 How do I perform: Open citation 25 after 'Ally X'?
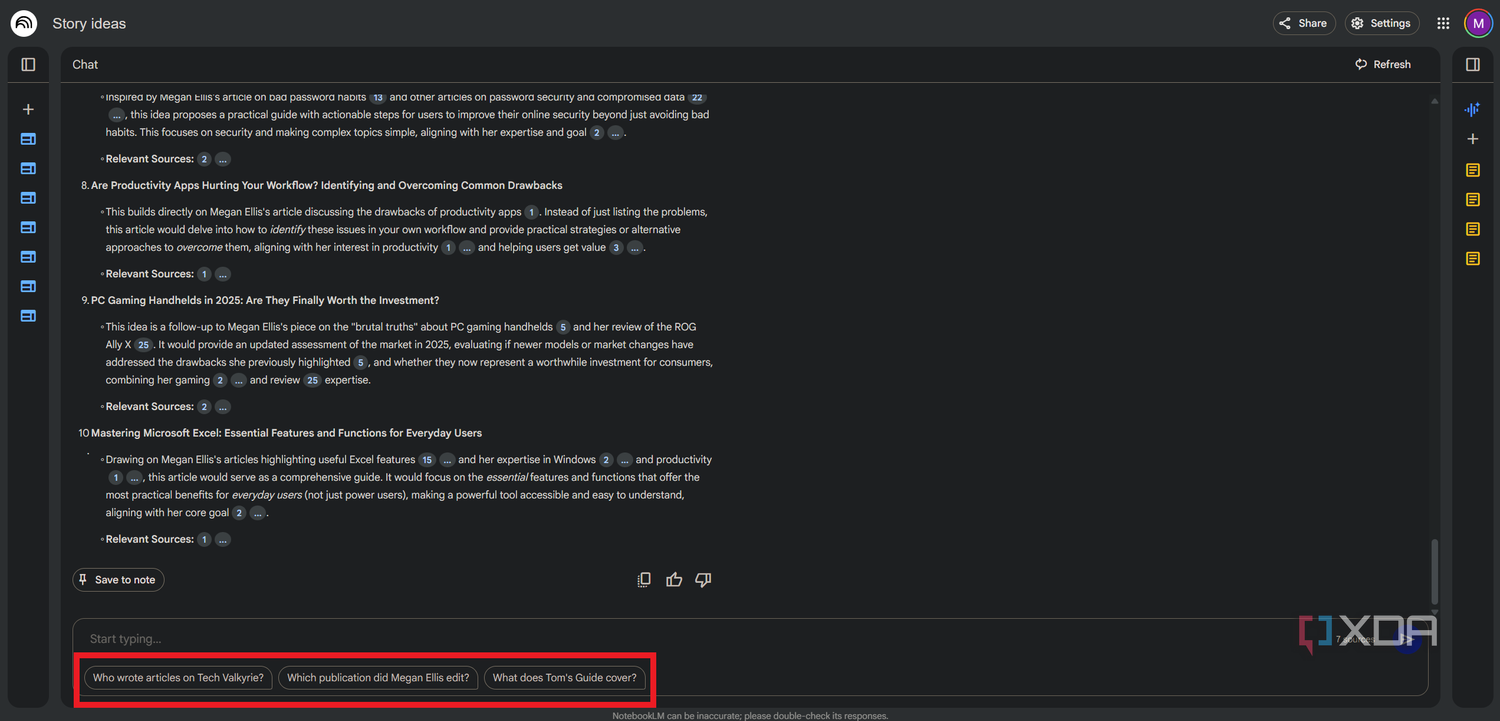tap(143, 345)
